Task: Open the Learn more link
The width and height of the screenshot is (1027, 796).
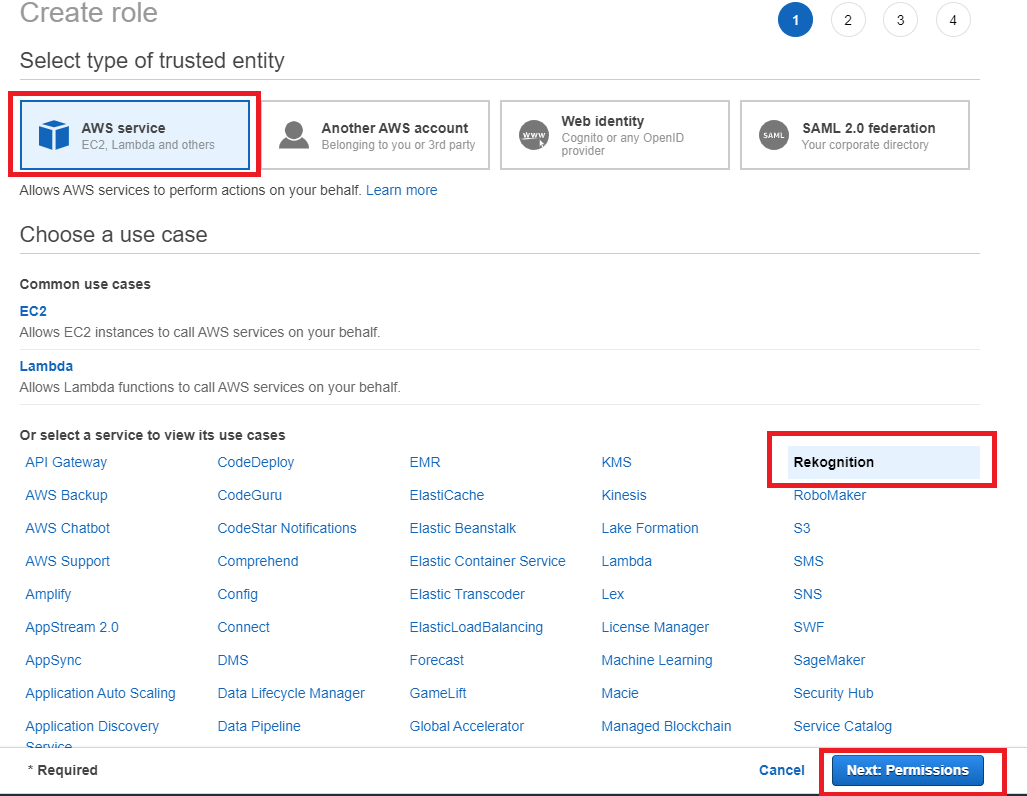Action: pos(401,190)
